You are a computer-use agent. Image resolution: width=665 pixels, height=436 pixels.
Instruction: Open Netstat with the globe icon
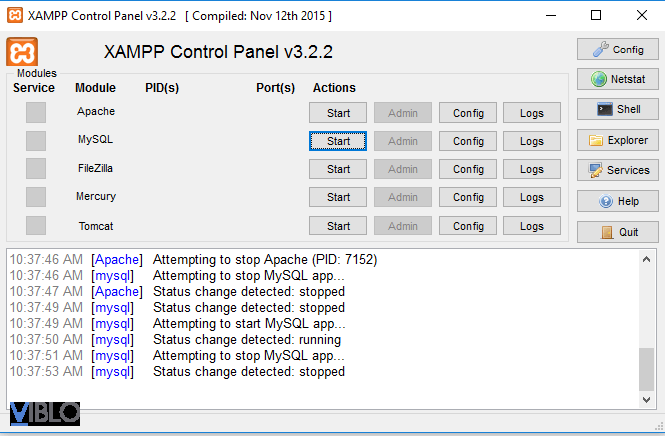[600, 79]
